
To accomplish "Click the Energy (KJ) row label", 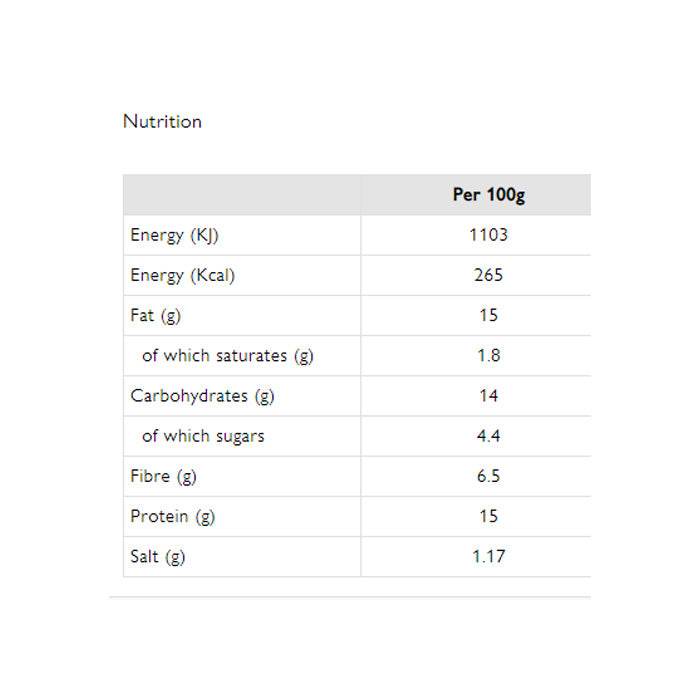I will [x=174, y=235].
